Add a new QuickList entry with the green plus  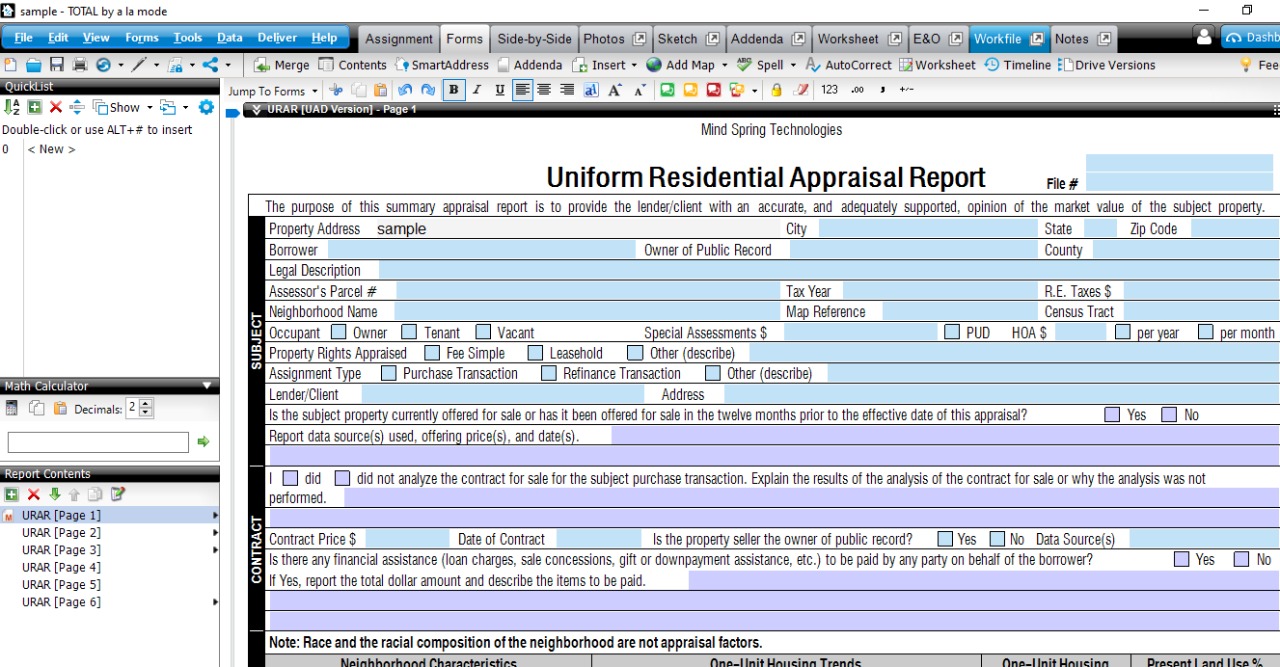click(35, 107)
